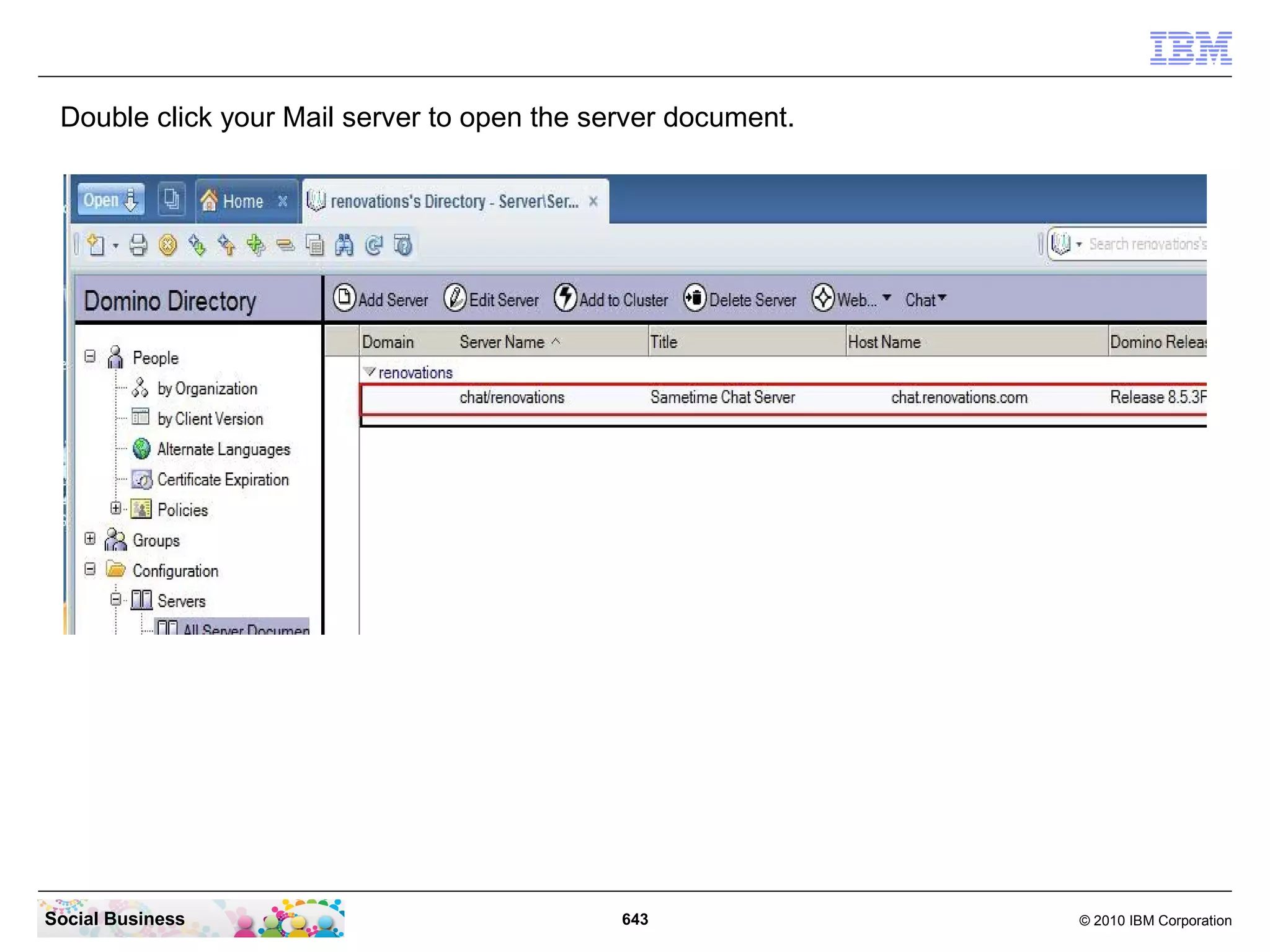Click the workspace thumbnails icon next to Open

point(171,200)
